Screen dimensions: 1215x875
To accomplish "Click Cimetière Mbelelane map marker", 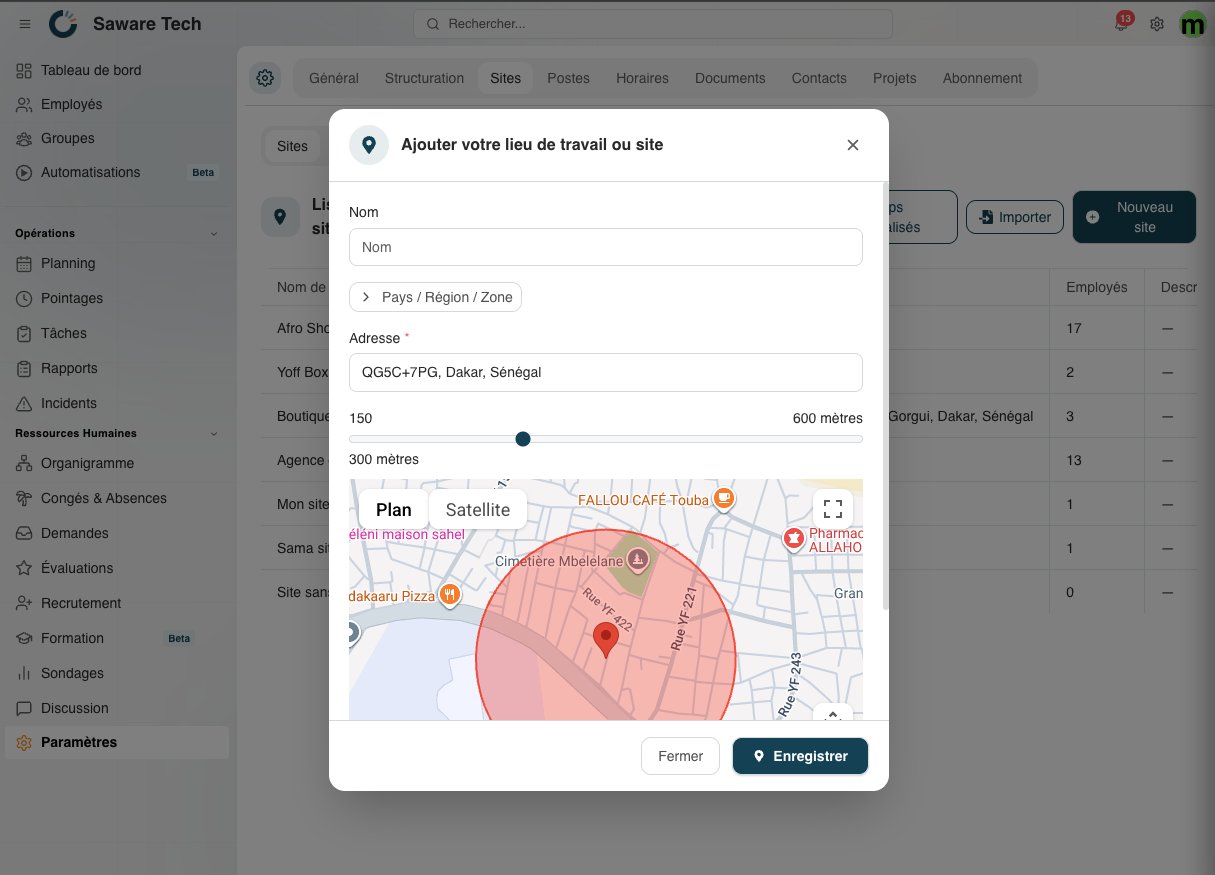I will coord(637,560).
